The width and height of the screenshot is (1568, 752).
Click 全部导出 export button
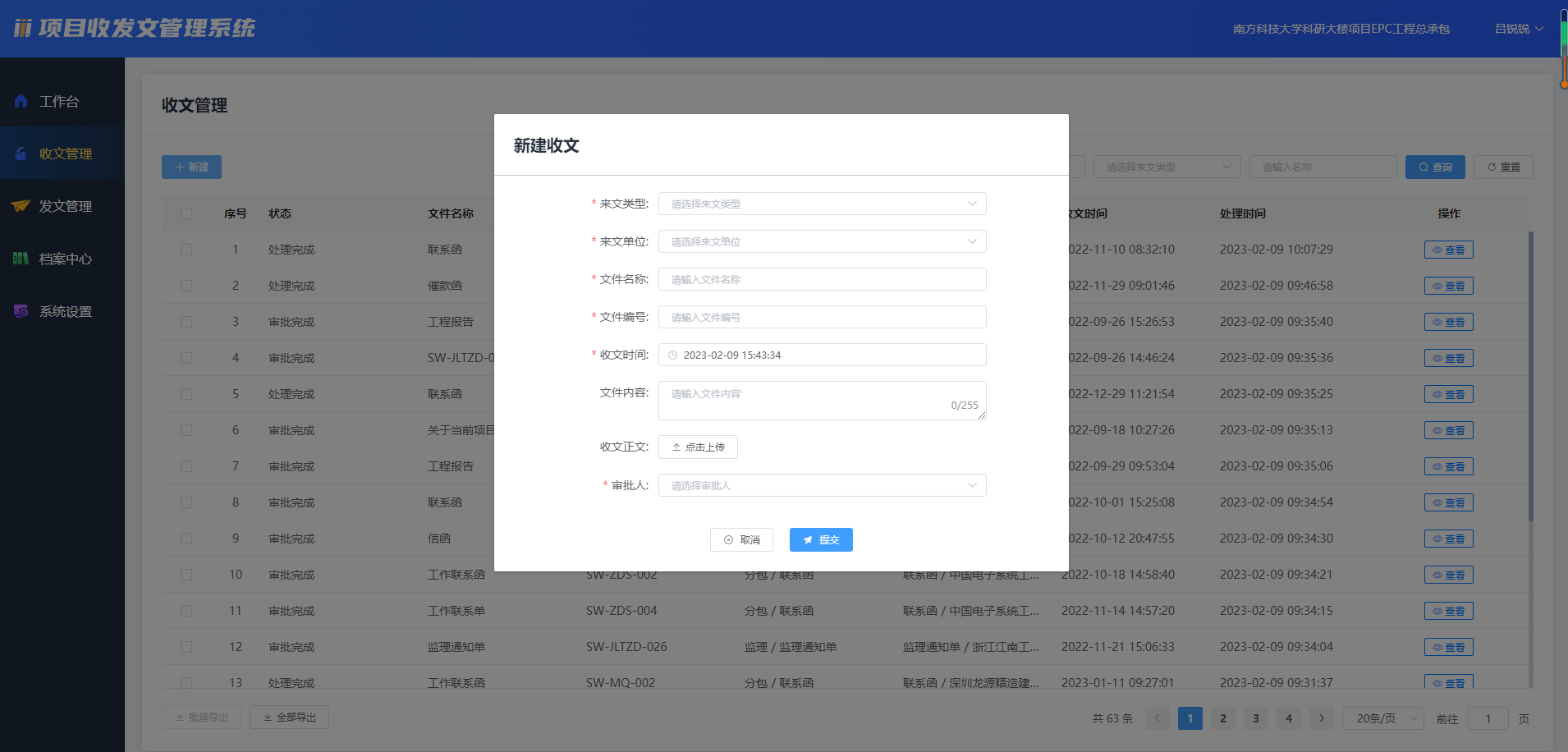[289, 717]
